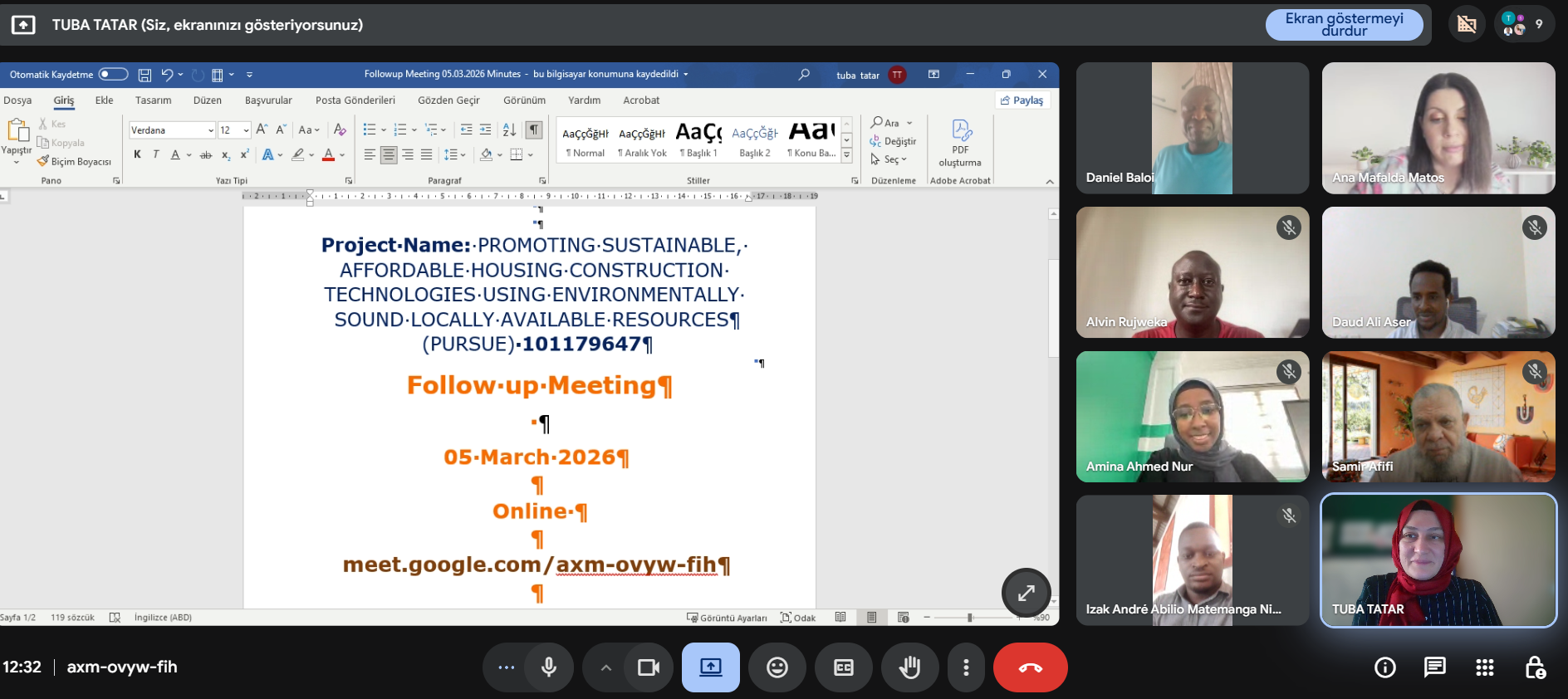Justify the paragraph text
The image size is (1568, 699).
pyautogui.click(x=426, y=154)
